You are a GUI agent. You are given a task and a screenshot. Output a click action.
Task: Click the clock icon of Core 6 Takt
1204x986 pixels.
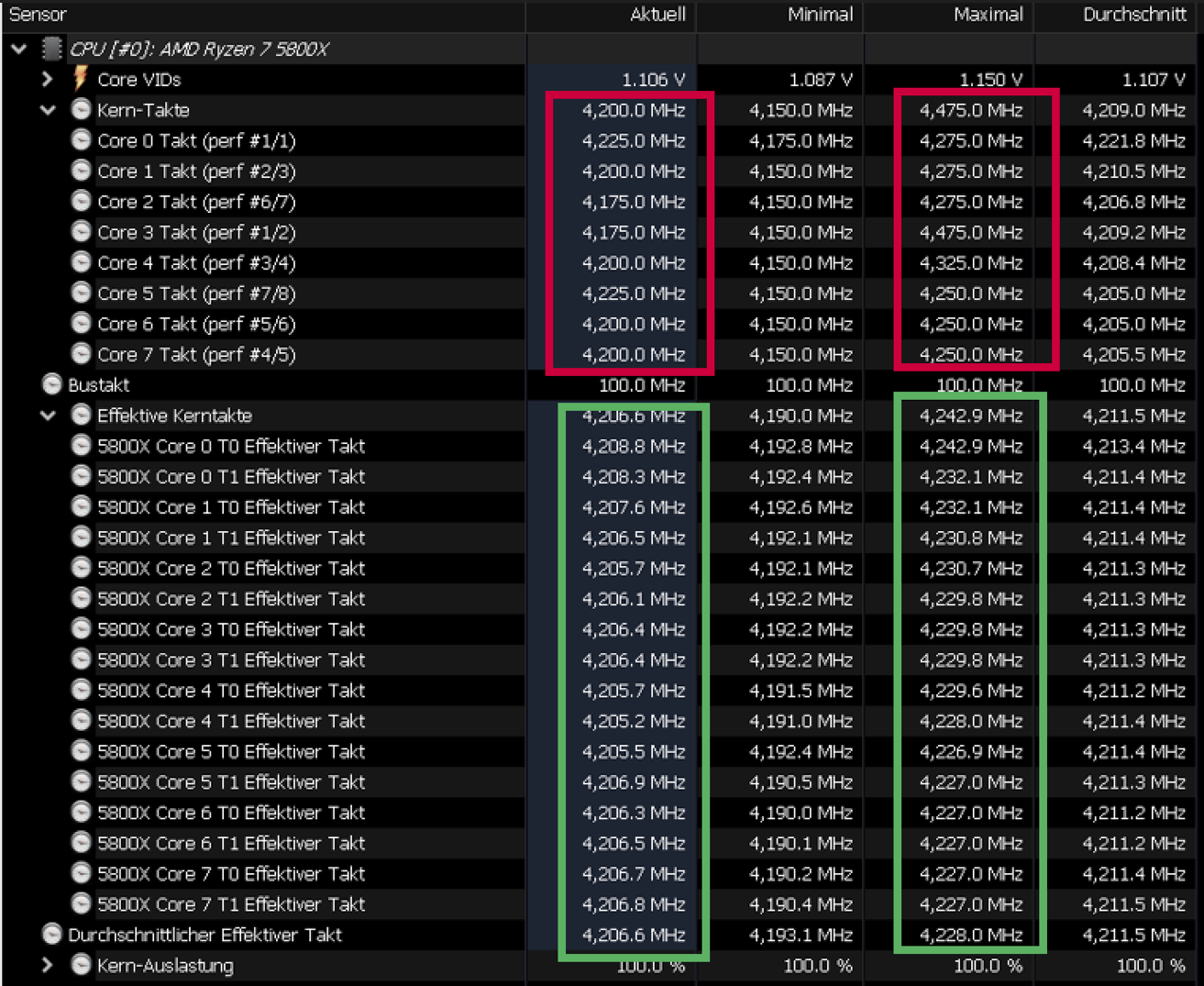coord(81,324)
